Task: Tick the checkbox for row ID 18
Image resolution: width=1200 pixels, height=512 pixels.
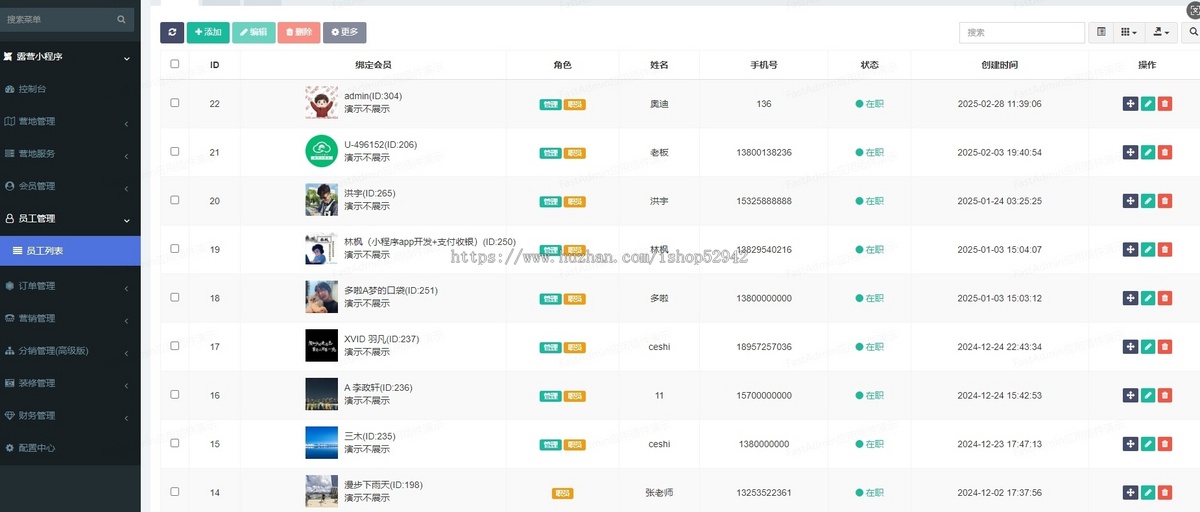Action: [175, 297]
